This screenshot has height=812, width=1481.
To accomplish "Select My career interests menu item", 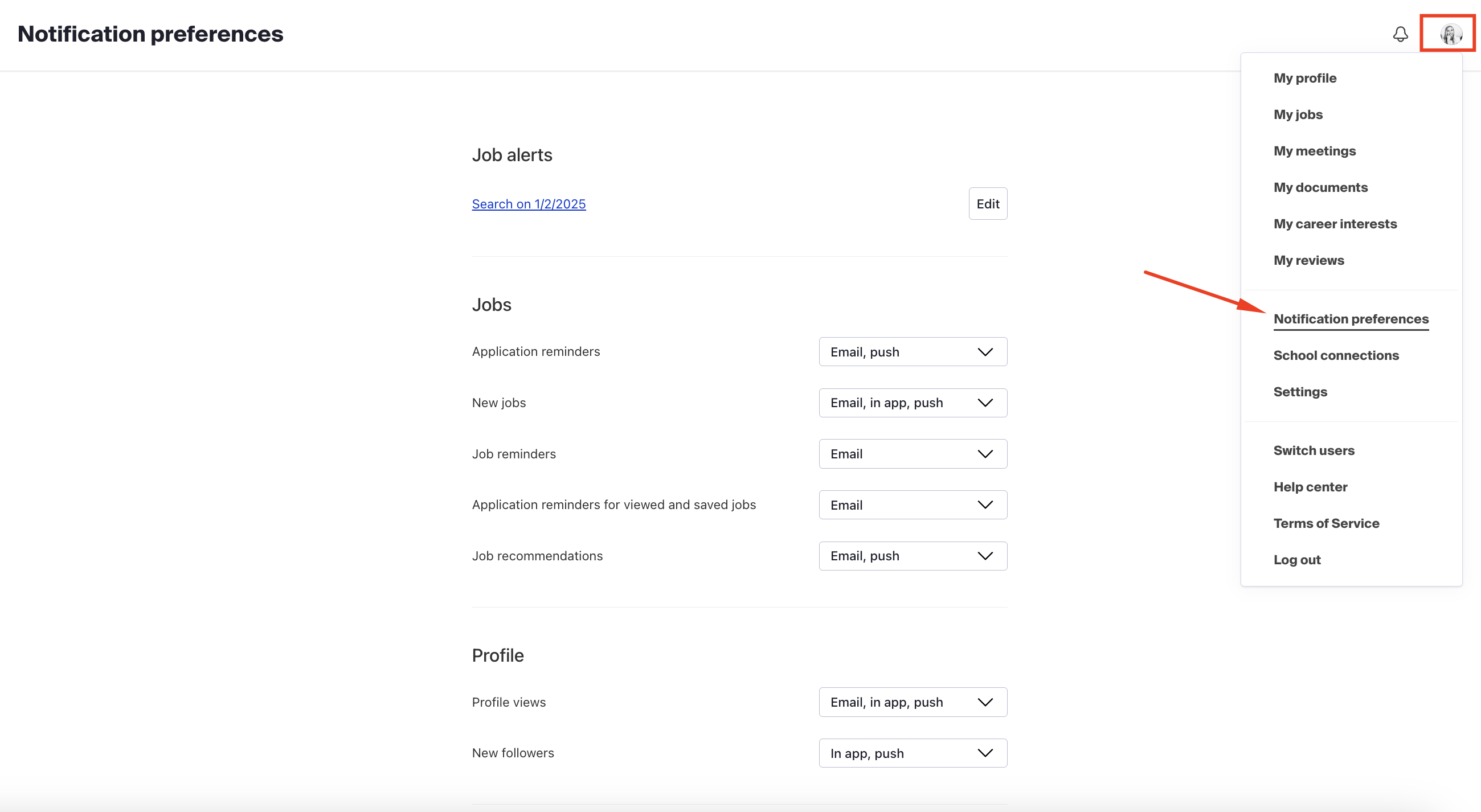I will 1335,224.
